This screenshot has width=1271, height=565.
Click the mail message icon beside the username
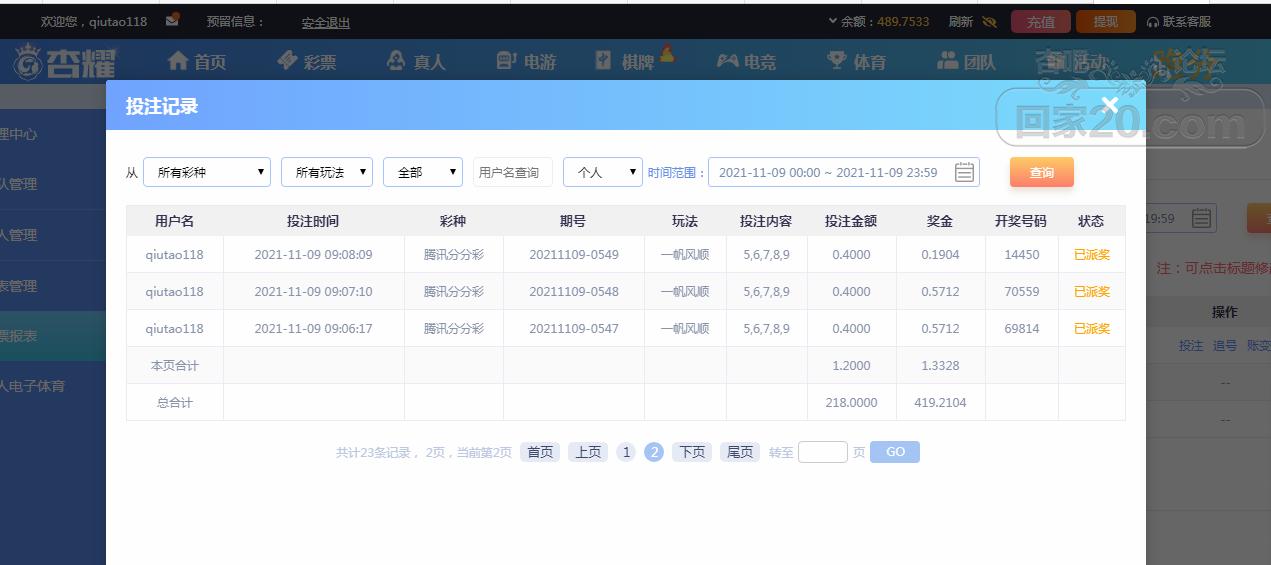pos(173,20)
